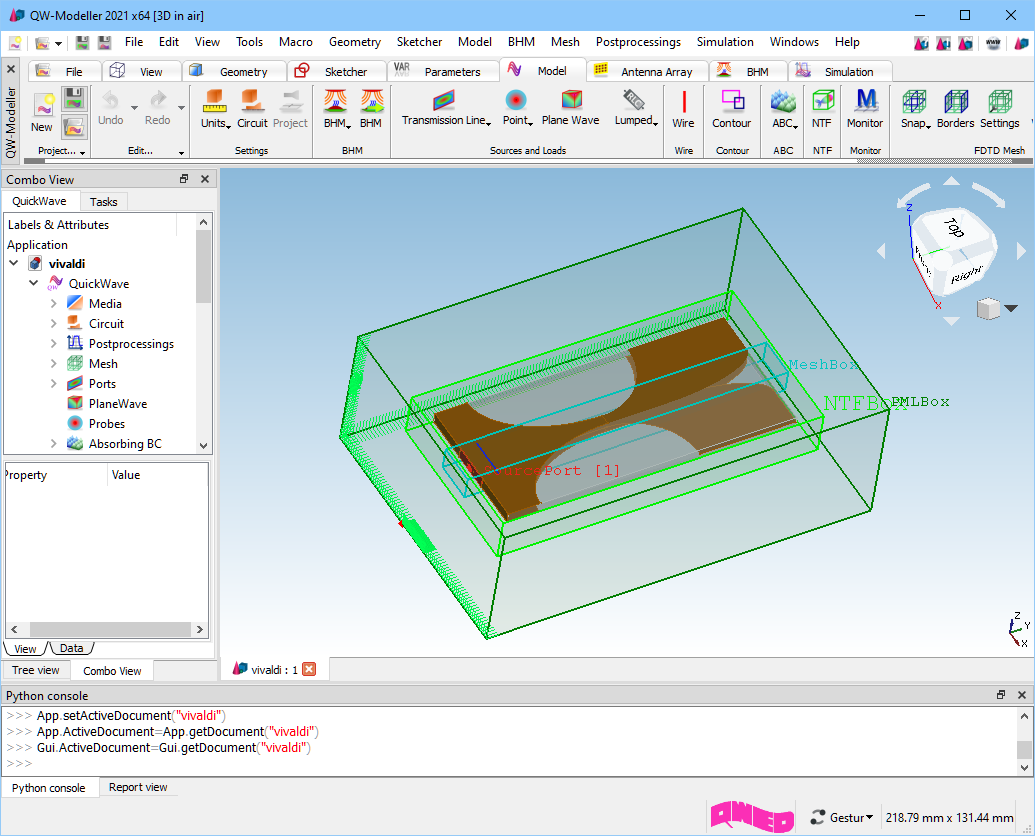Viewport: 1035px width, 836px height.
Task: Open the navigation cube view menu dropdown
Action: pyautogui.click(x=1011, y=308)
